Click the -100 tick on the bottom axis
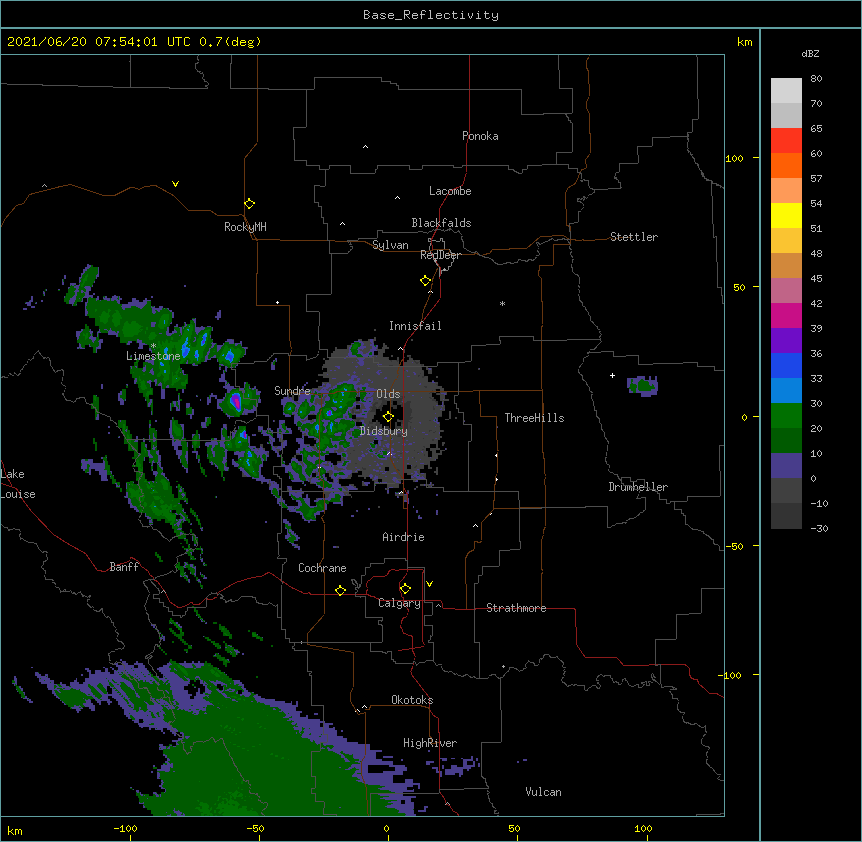Viewport: 862px width, 842px height. click(x=125, y=828)
